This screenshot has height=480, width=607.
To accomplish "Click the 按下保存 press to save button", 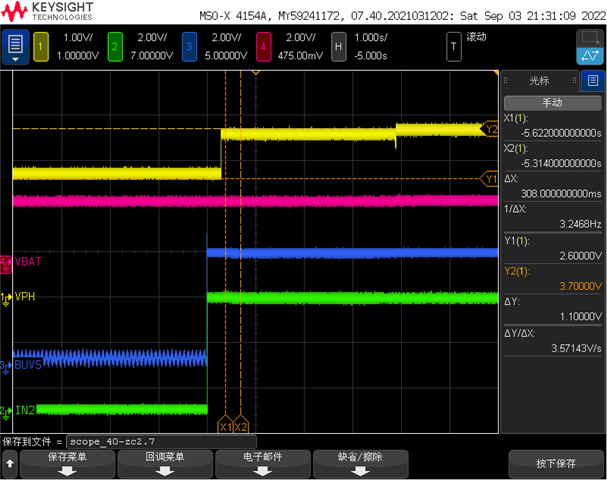I will click(556, 464).
